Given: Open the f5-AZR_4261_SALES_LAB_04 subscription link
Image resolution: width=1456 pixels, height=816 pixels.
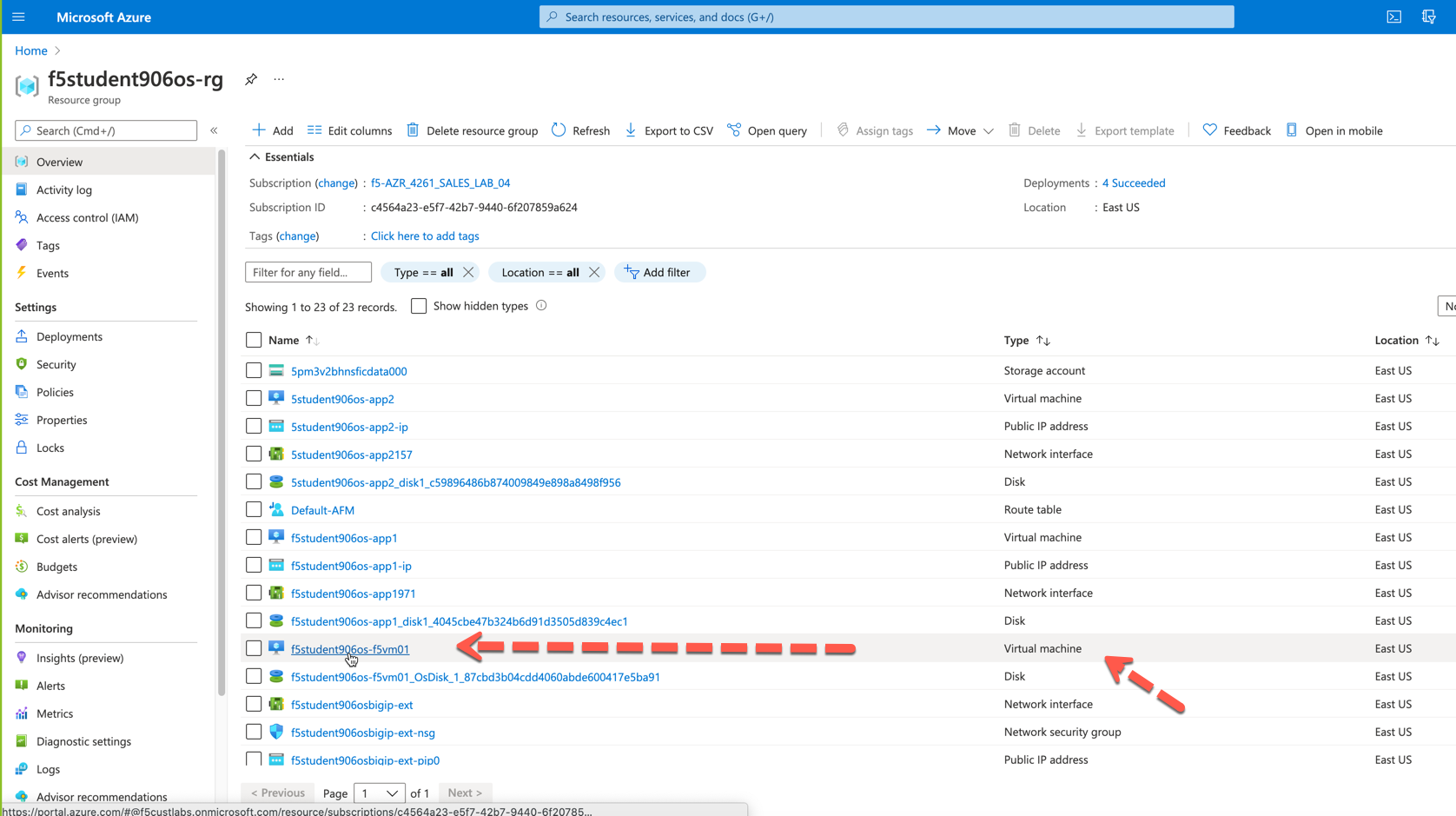Looking at the screenshot, I should (x=440, y=183).
